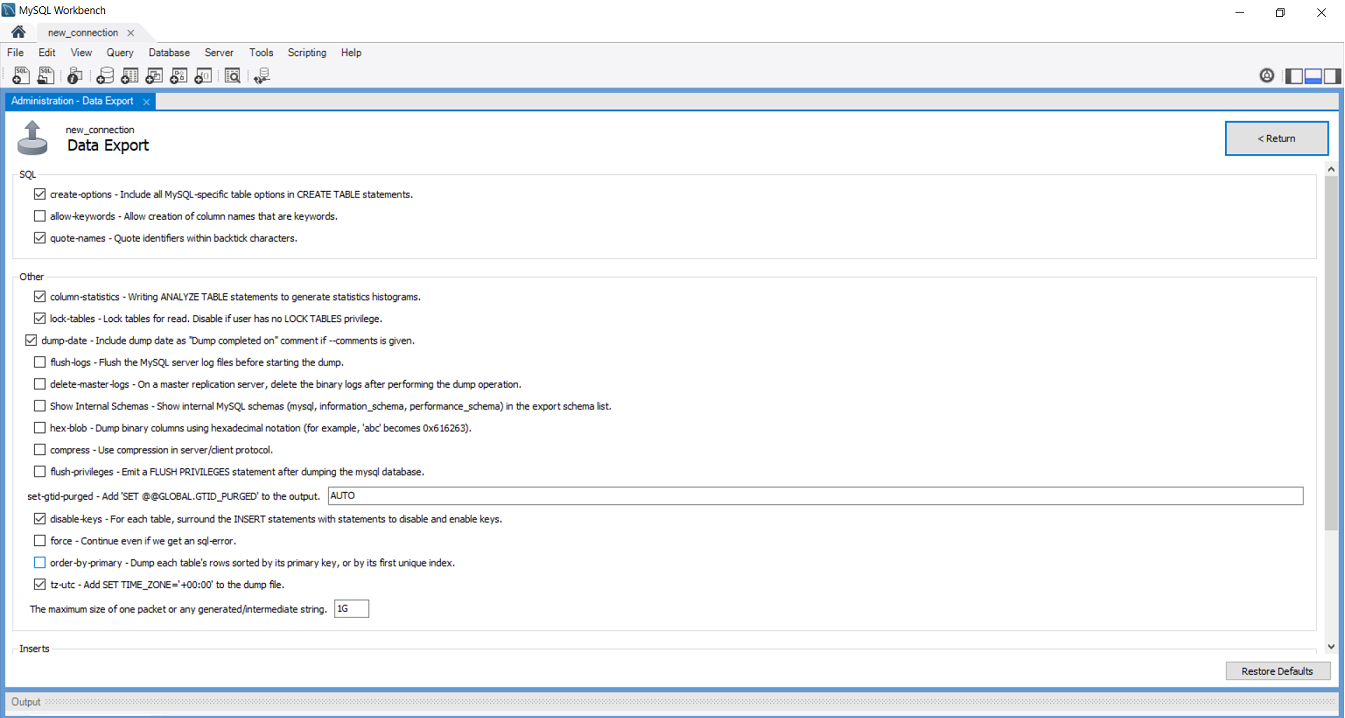Click the vertical scrollbar thumb
Image resolution: width=1345 pixels, height=718 pixels.
coord(1331,355)
